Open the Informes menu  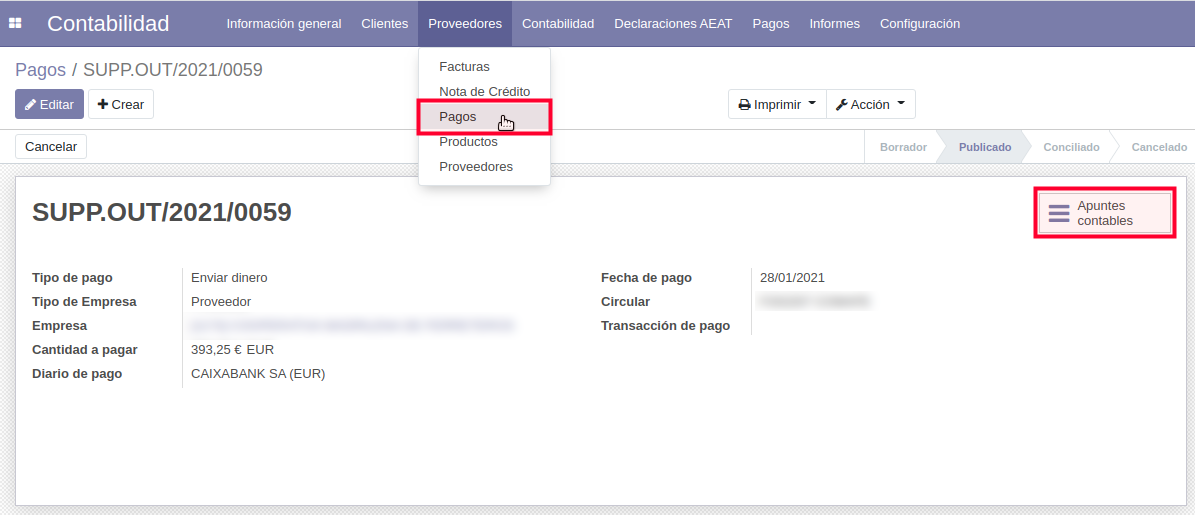pyautogui.click(x=834, y=23)
